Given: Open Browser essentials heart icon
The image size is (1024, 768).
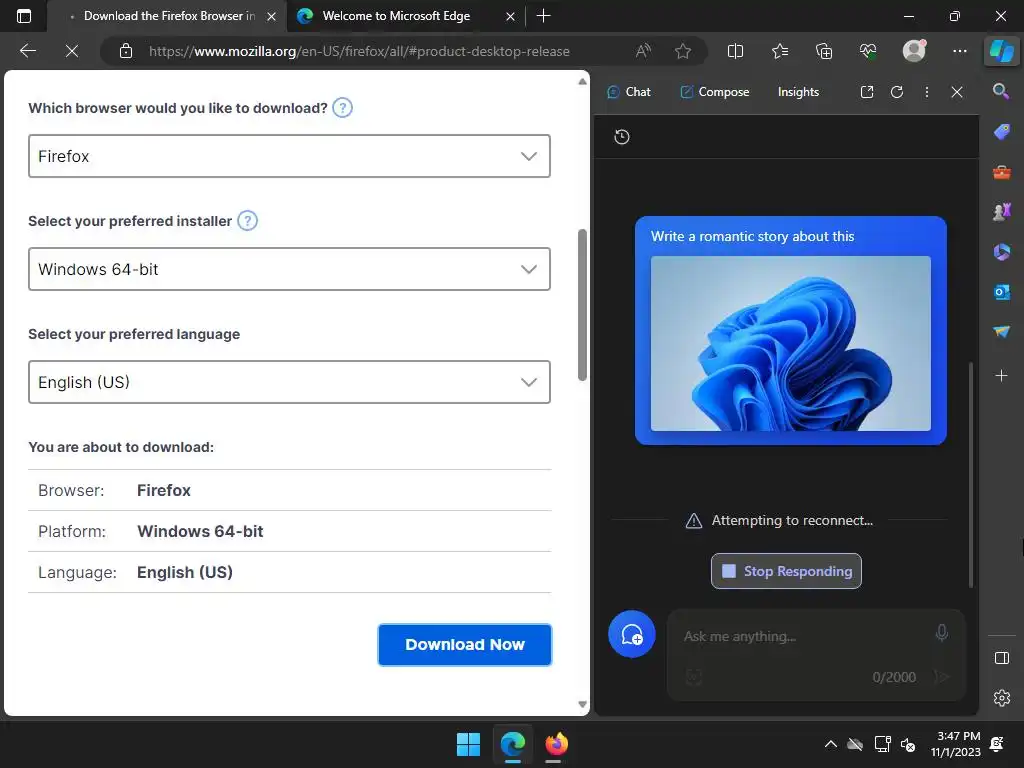Looking at the screenshot, I should click(x=868, y=51).
